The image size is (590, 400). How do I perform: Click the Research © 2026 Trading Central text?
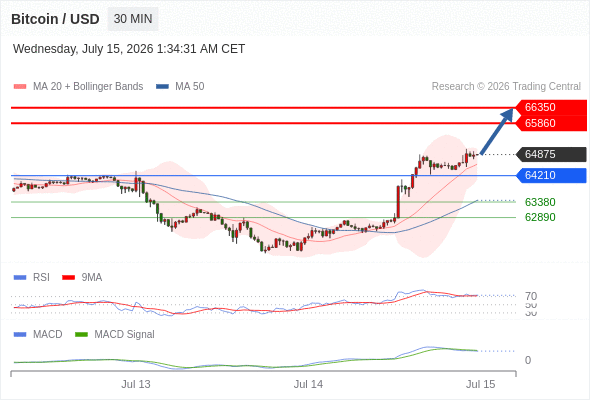pyautogui.click(x=506, y=87)
